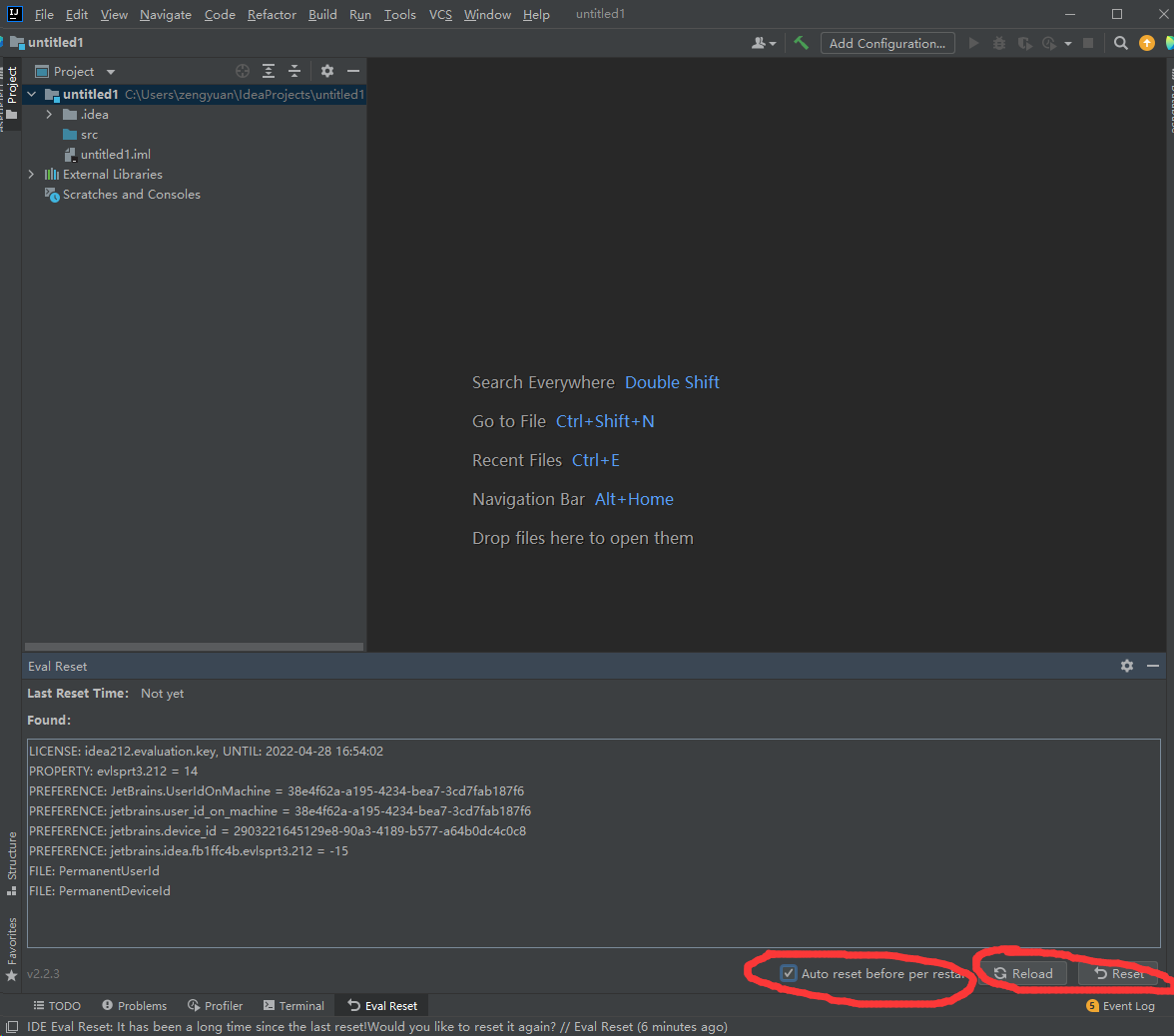Click the orange IDE update icon
This screenshot has height=1036, width=1174.
pyautogui.click(x=1147, y=43)
